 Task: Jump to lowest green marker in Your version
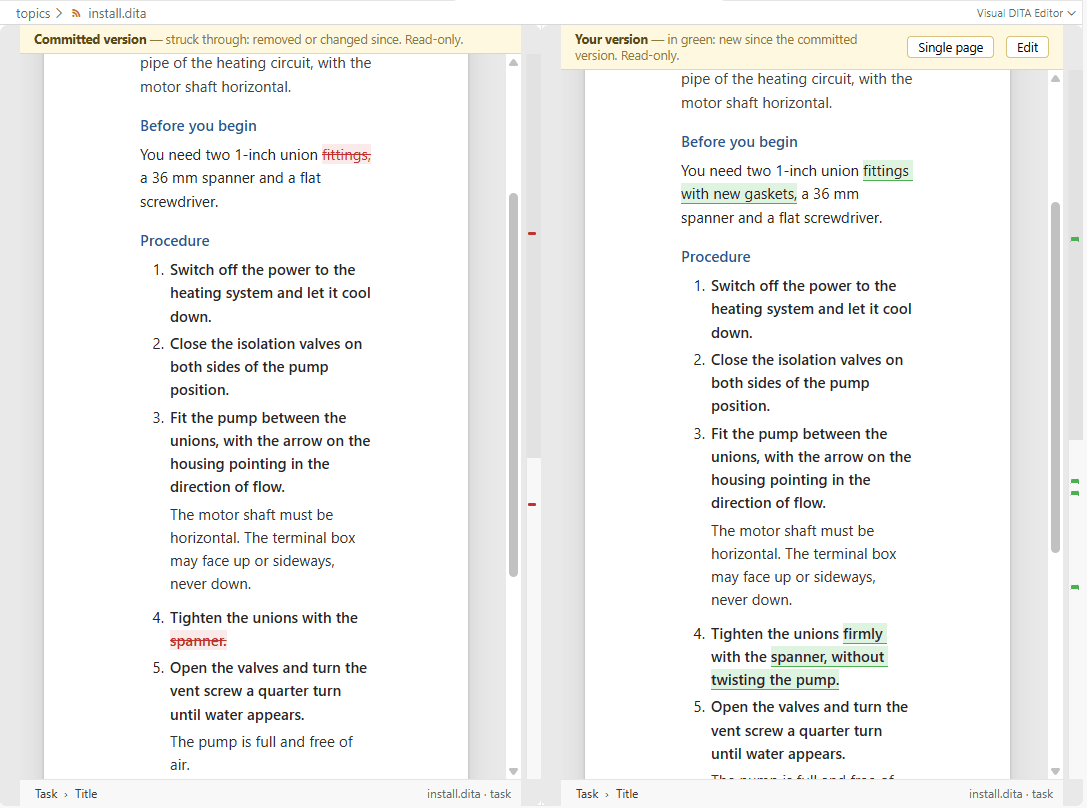pos(1075,587)
